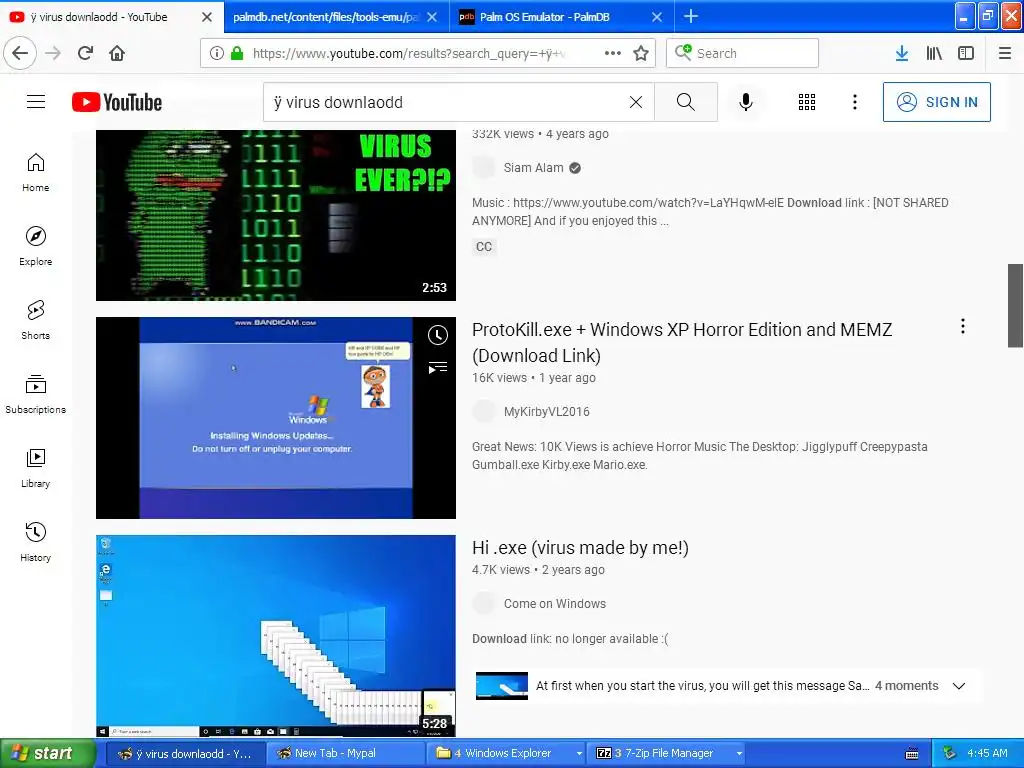Viewport: 1024px width, 768px height.
Task: Click 'Download link: no longer available' description
Action: (570, 639)
